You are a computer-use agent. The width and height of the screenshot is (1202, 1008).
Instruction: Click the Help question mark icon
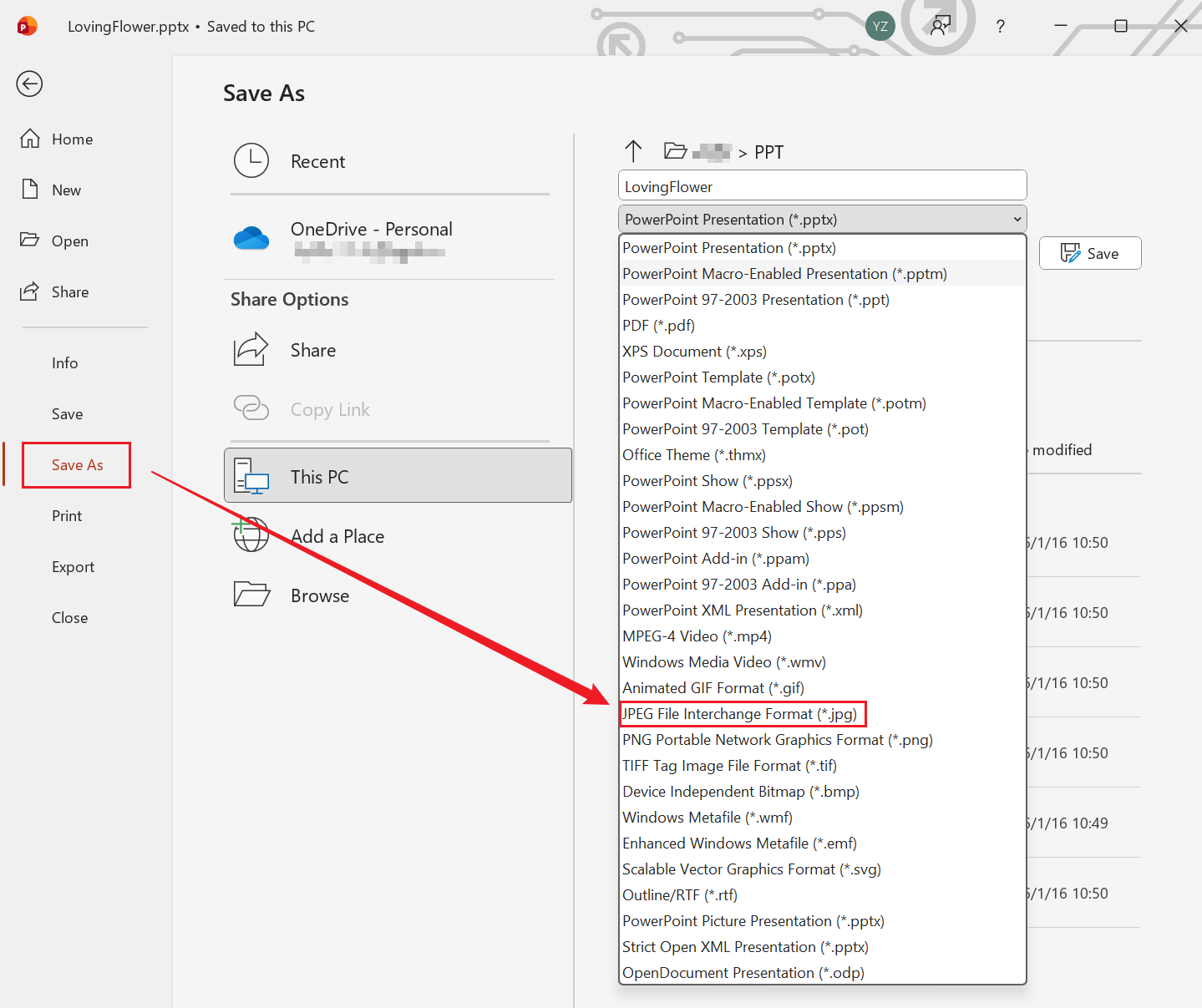point(1000,27)
